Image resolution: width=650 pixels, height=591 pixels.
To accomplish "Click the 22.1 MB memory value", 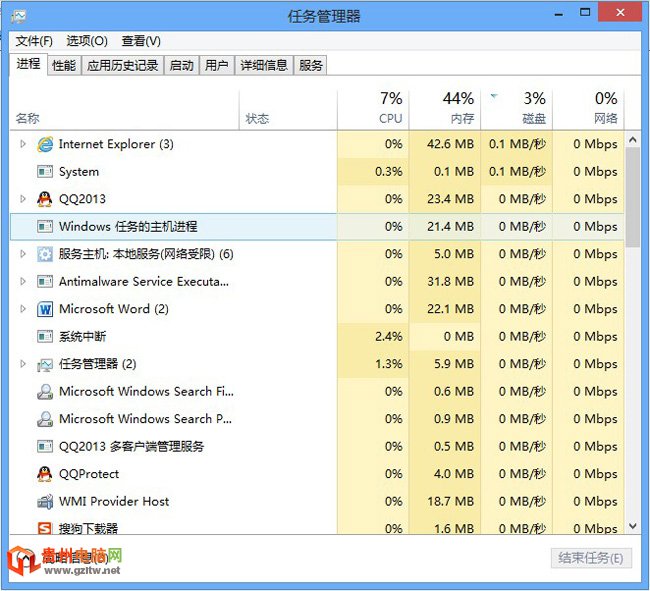I will (x=450, y=309).
